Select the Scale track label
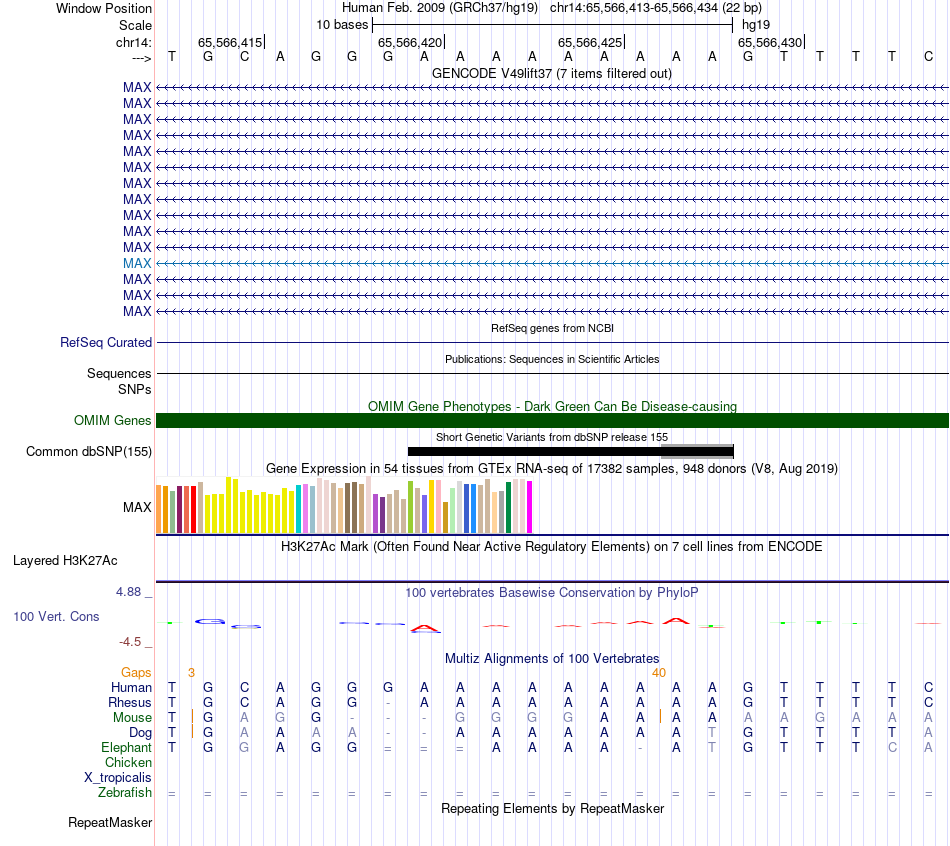950x846 pixels. (135, 25)
